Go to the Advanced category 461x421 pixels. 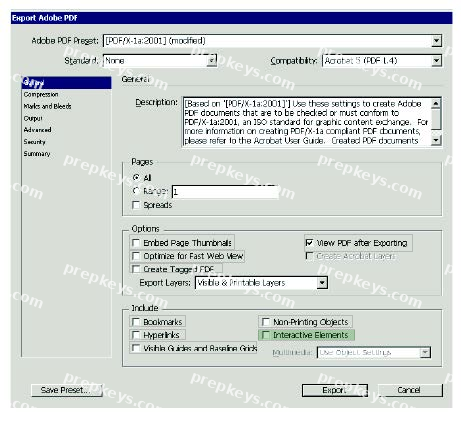pos(37,130)
